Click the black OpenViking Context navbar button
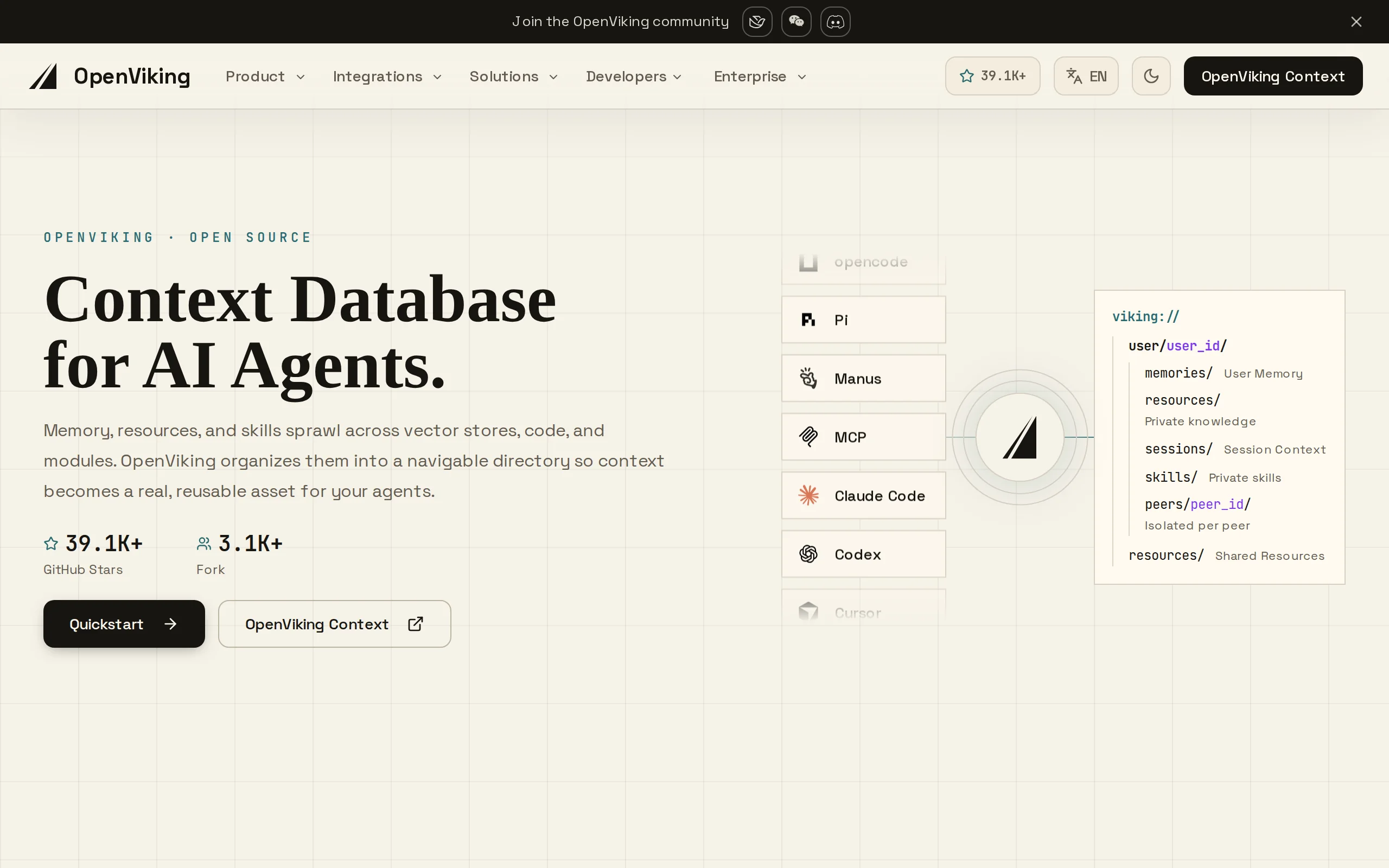The image size is (1389, 868). 1272,76
